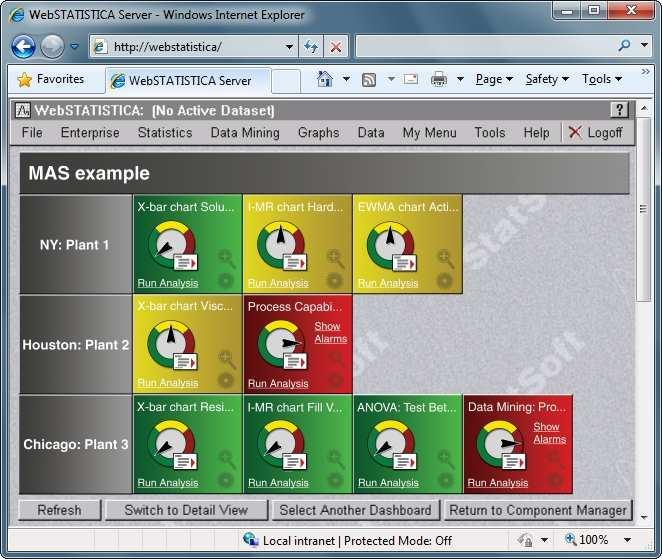Click the gauge icon in EWMA chart Acti... tile
Screen dimensions: 662x559
point(392,245)
